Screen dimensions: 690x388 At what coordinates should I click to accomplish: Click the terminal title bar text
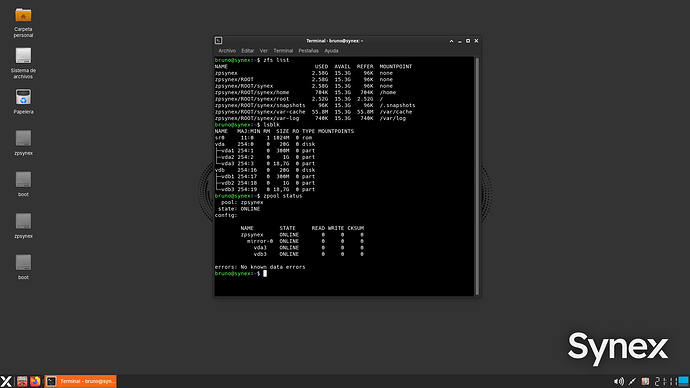point(334,41)
